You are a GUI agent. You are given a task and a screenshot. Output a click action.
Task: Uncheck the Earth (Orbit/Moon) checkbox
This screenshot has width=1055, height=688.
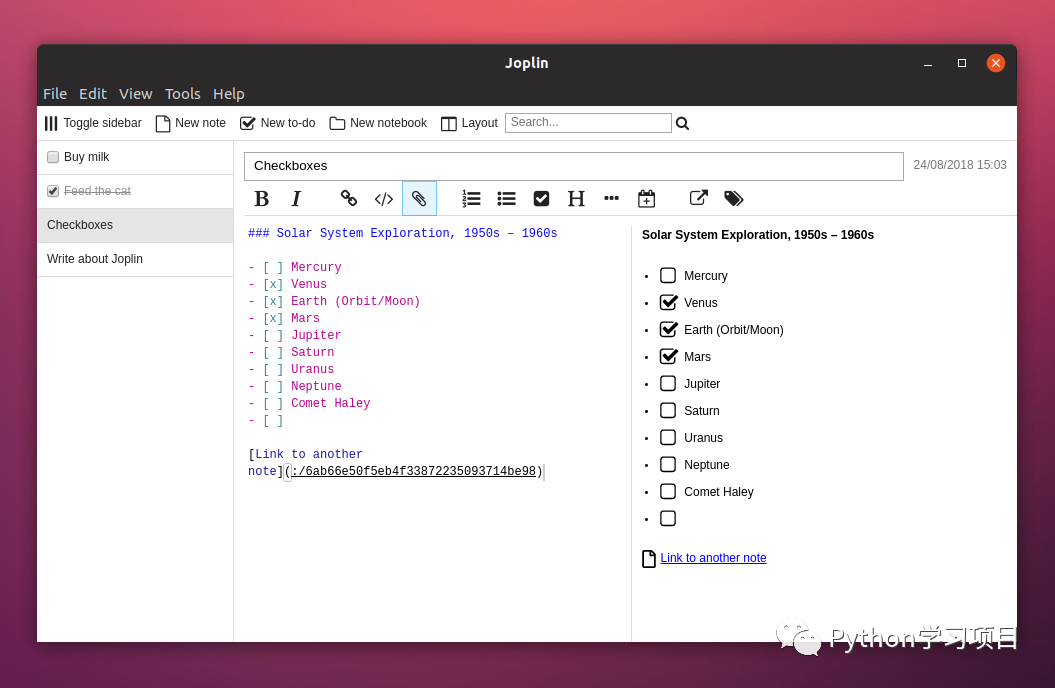point(668,329)
